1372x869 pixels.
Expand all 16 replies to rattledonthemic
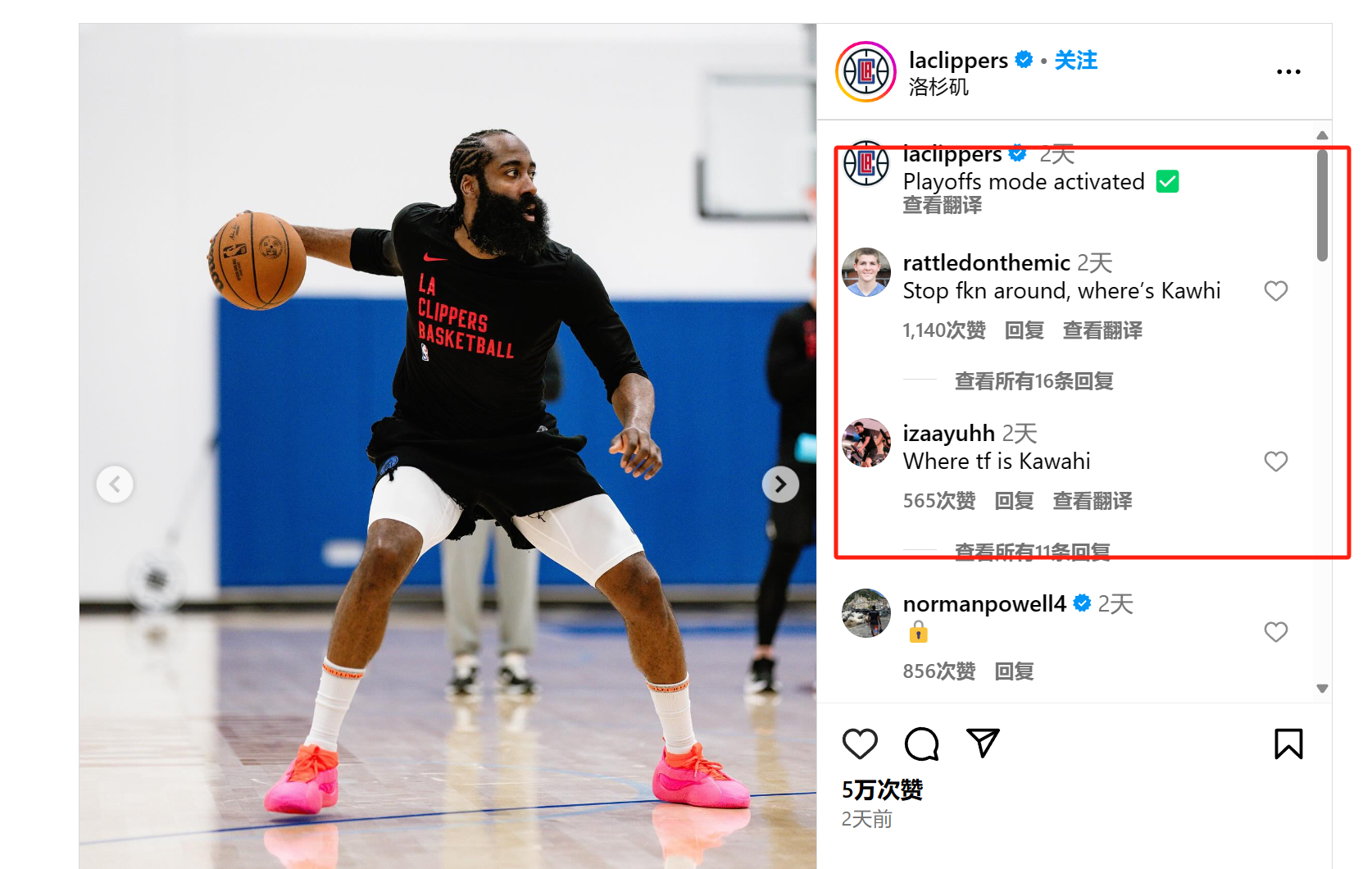pyautogui.click(x=1034, y=381)
